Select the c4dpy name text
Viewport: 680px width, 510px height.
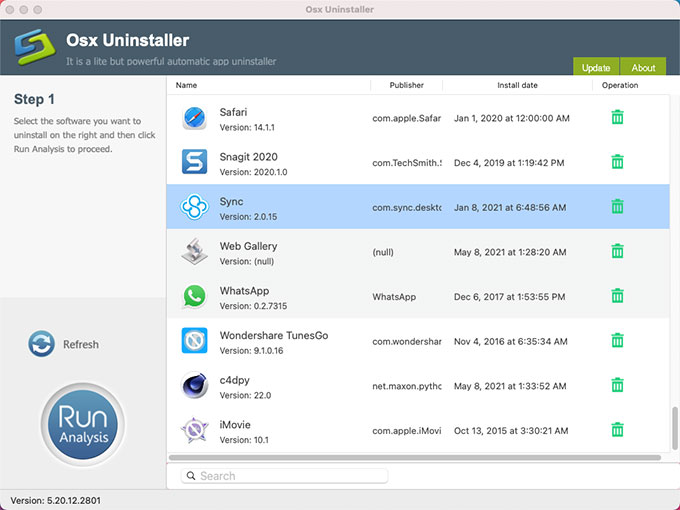coord(235,380)
